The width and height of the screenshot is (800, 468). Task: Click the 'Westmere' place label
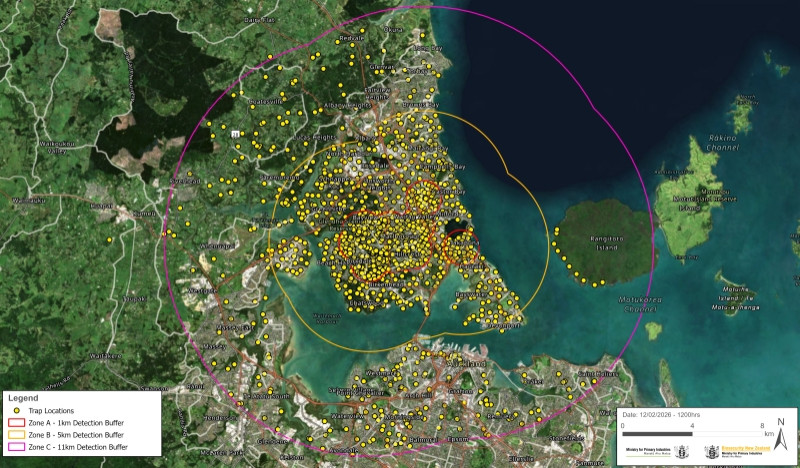(381, 374)
